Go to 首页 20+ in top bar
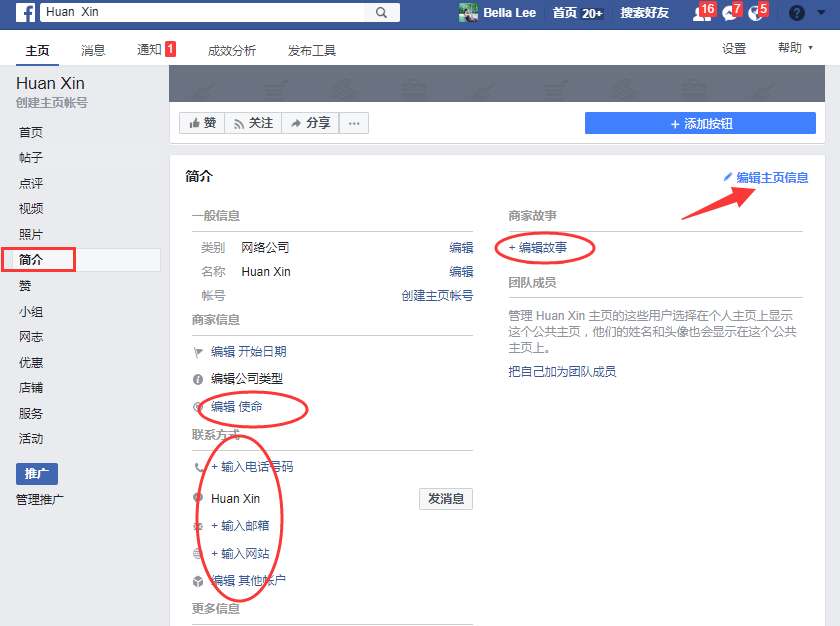Viewport: 840px width, 626px height. coord(578,13)
